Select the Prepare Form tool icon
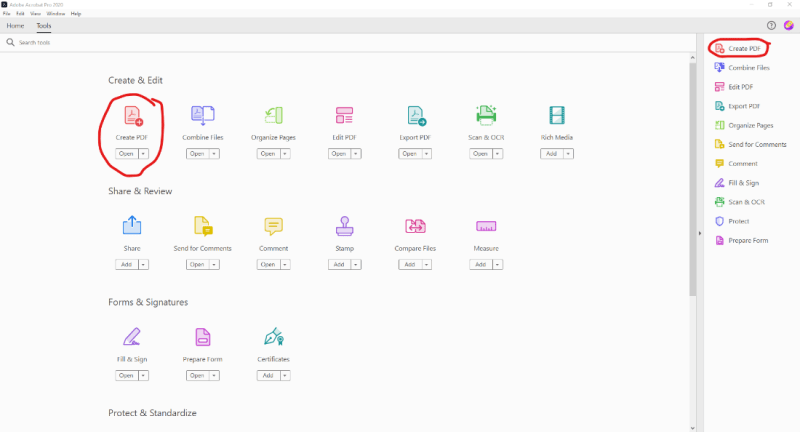Viewport: 800px width, 432px height. click(203, 337)
